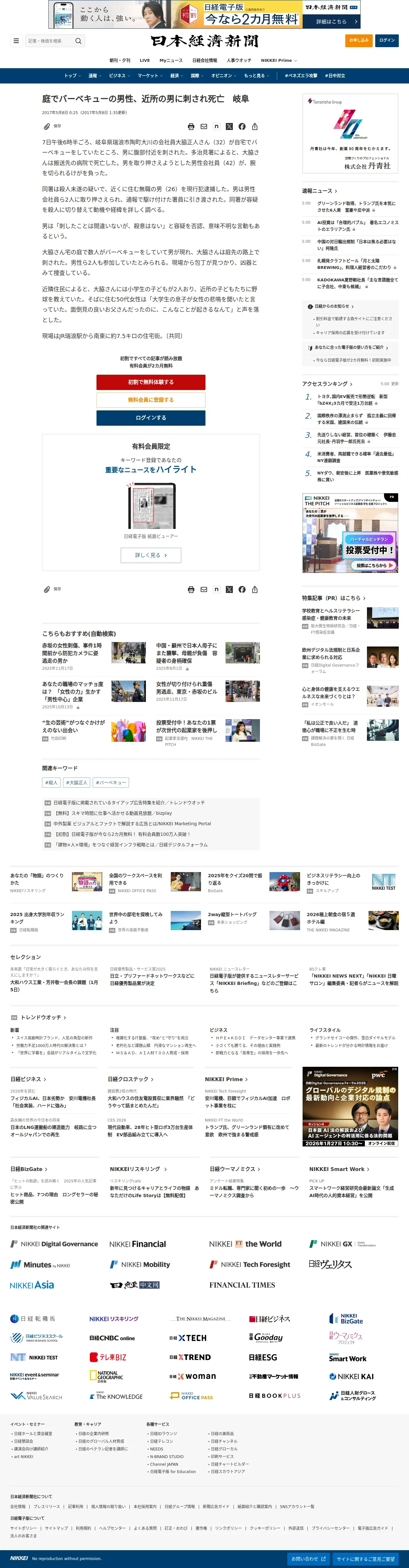Image resolution: width=409 pixels, height=1568 pixels.
Task: Email the article via the upper envelope icon
Action: tap(204, 126)
